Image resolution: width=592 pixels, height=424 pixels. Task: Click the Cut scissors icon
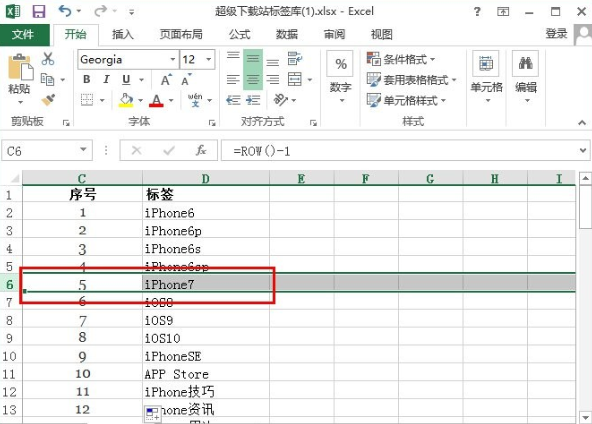click(x=48, y=59)
